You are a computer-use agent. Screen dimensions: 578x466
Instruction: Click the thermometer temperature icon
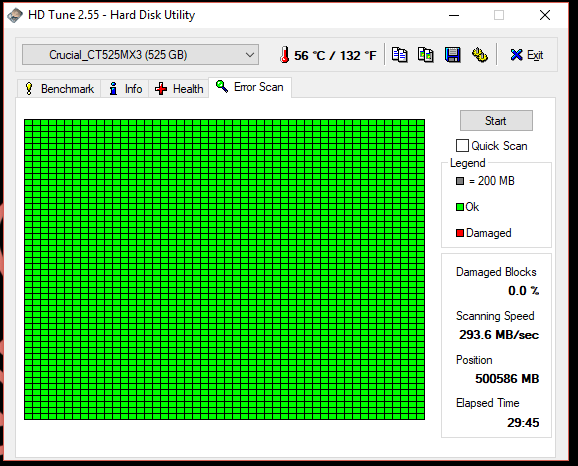[x=285, y=55]
